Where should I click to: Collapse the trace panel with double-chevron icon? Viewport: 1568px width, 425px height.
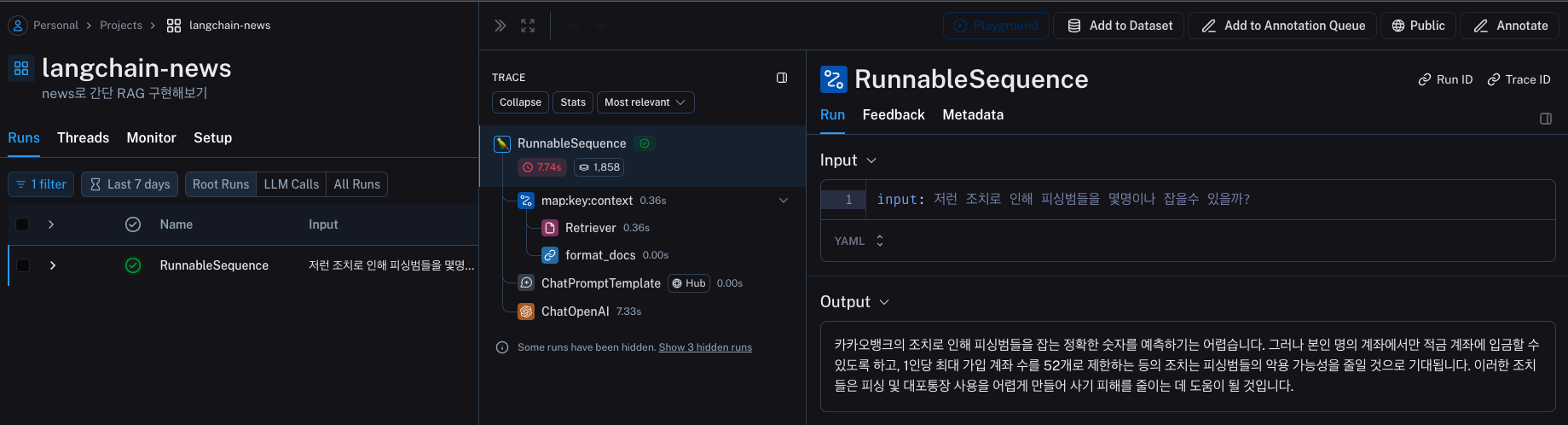click(500, 26)
